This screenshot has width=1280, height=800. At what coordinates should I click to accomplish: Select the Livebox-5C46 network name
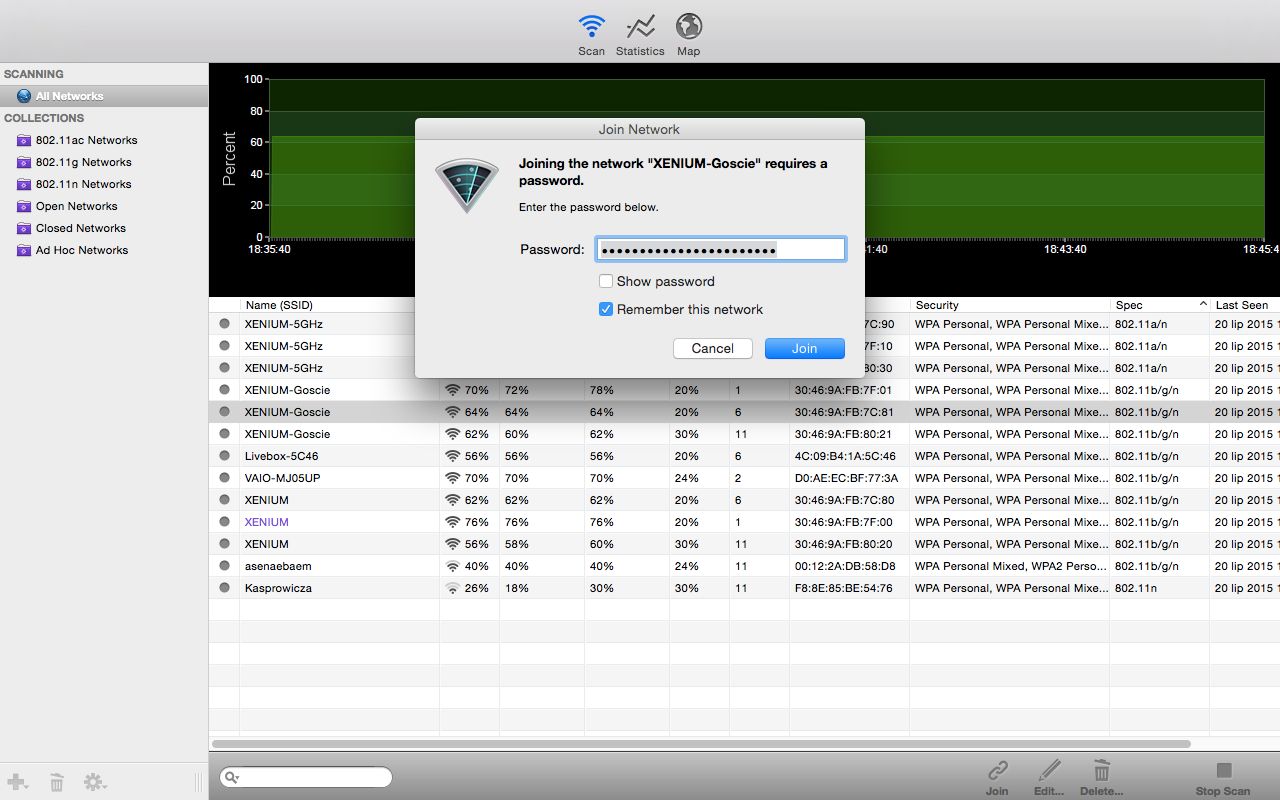(x=281, y=456)
